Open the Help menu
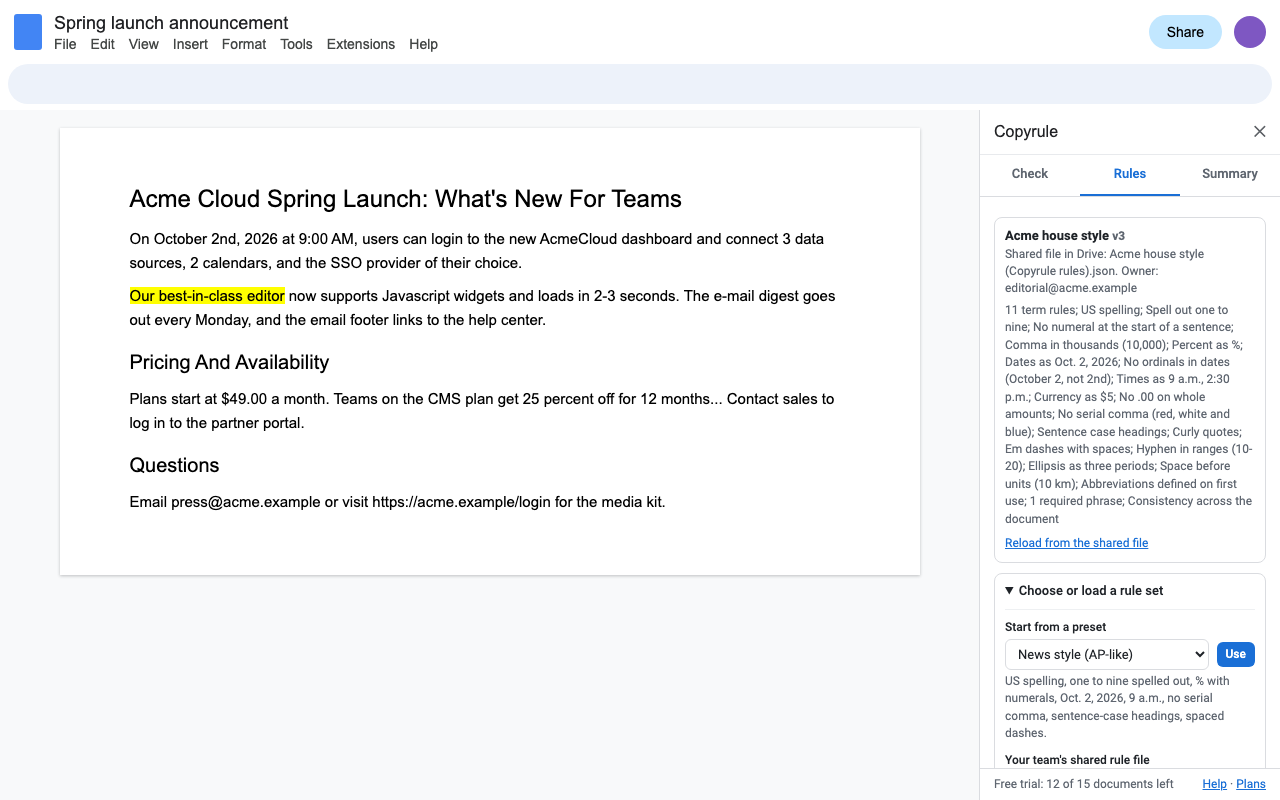This screenshot has width=1280, height=800. point(423,44)
